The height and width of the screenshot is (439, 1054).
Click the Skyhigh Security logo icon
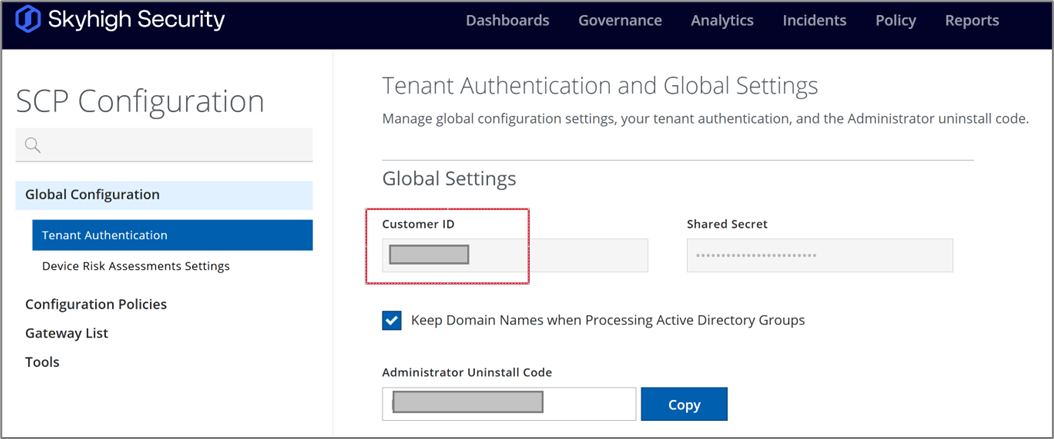pos(27,20)
